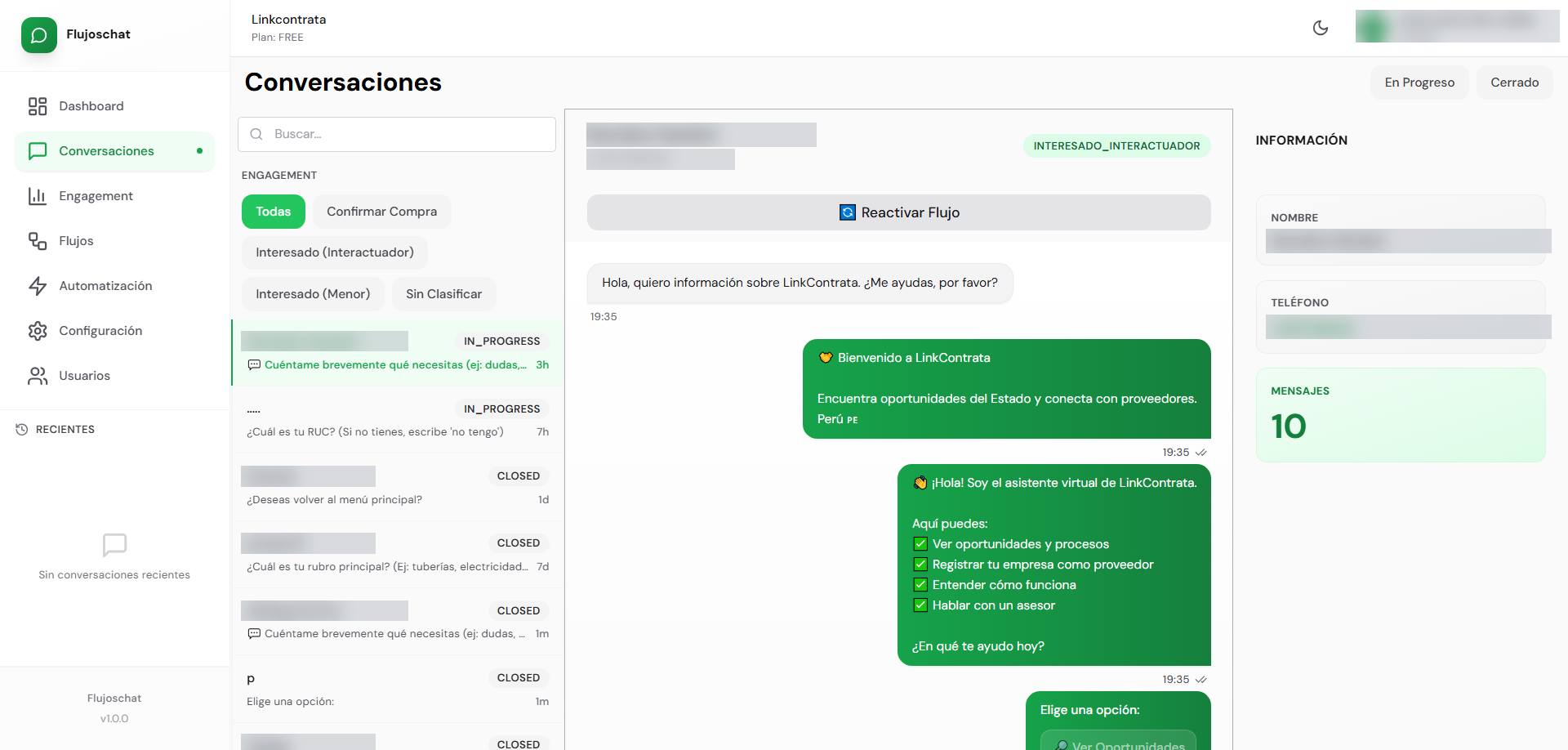Click the INTERESADO_INTERACTUADOR tag badge
Viewport: 1568px width, 750px height.
point(1117,146)
